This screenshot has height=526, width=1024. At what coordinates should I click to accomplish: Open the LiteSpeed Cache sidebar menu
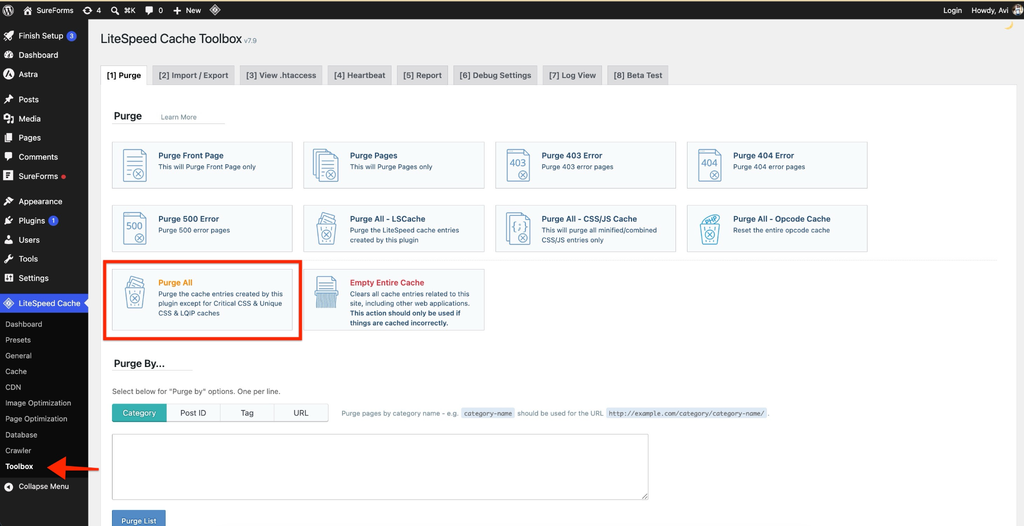tap(44, 303)
